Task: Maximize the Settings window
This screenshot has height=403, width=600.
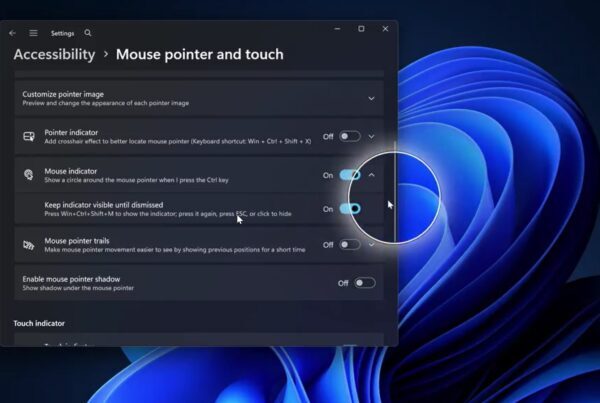Action: [x=361, y=29]
